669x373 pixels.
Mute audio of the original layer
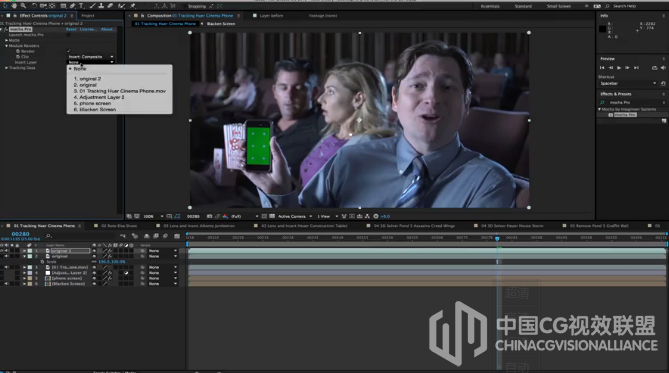point(6,256)
